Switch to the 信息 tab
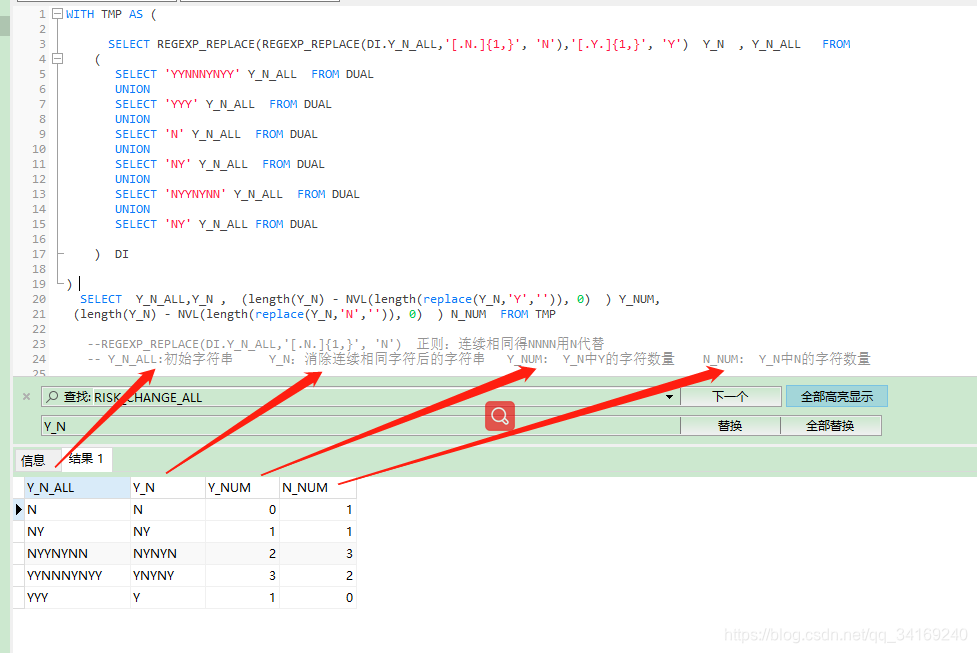Image resolution: width=977 pixels, height=653 pixels. point(35,459)
